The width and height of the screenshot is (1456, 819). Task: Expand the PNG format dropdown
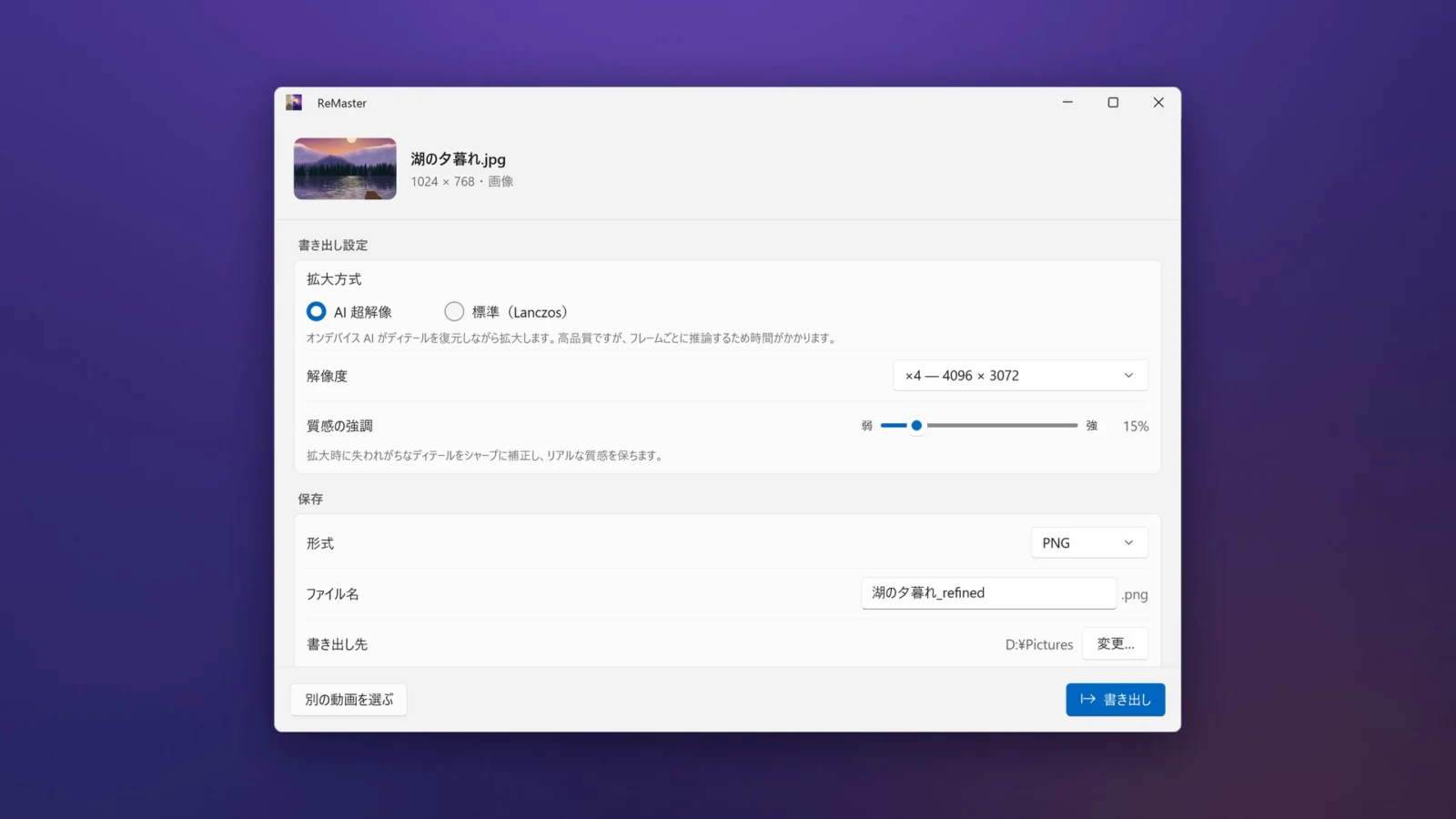1089,543
